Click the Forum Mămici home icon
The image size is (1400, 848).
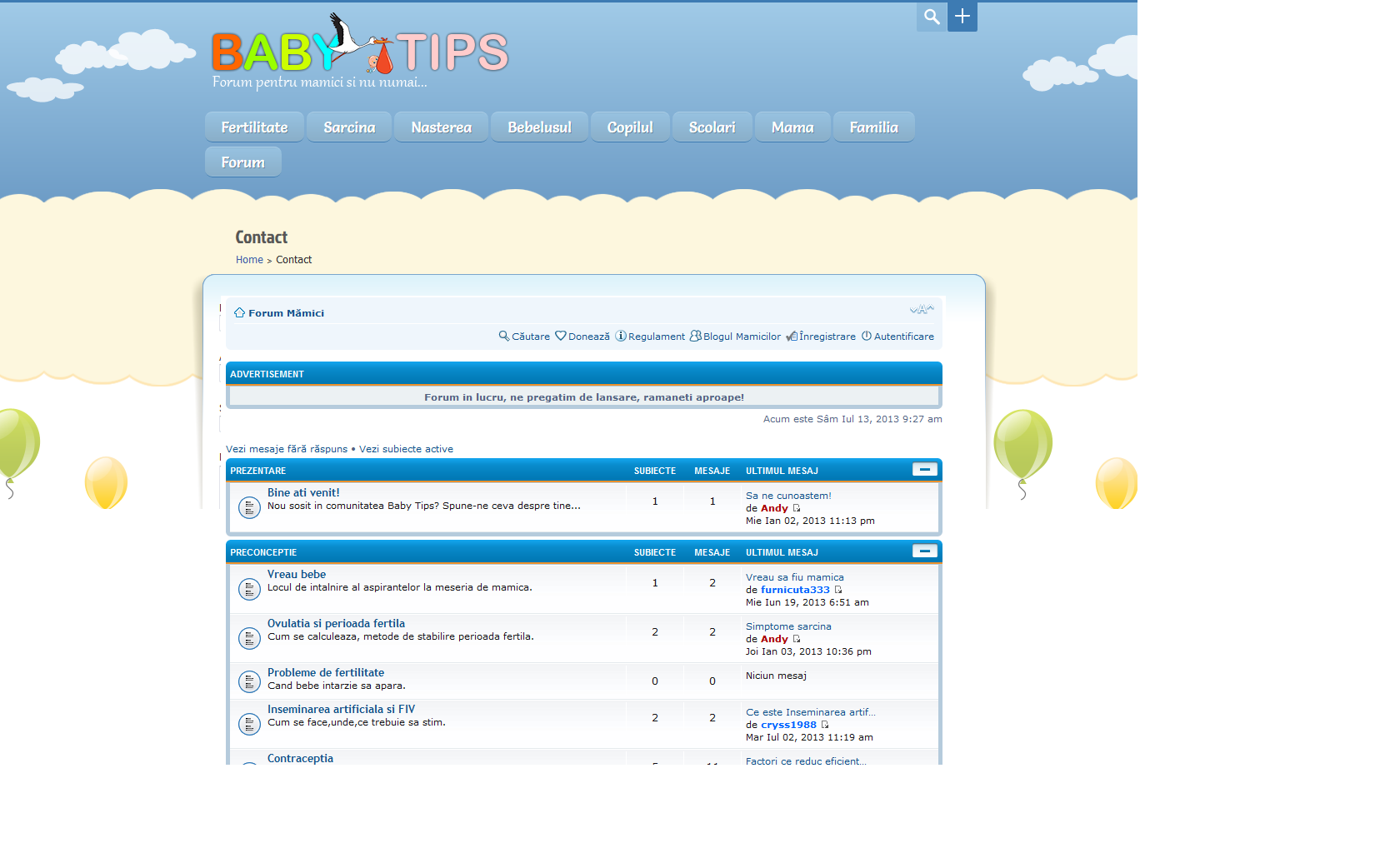coord(240,313)
